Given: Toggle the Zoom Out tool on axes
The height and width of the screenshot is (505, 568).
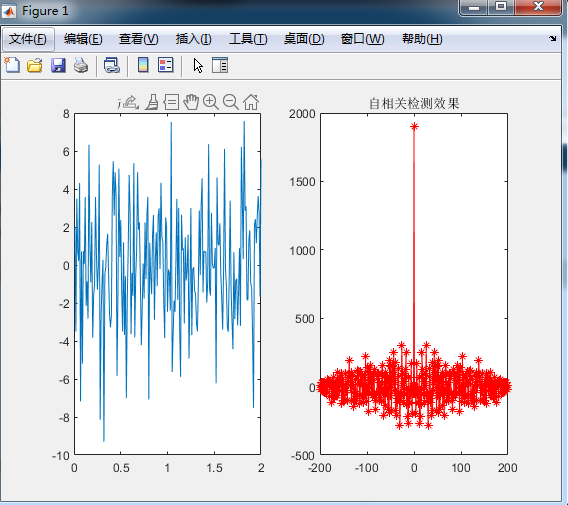Looking at the screenshot, I should pos(231,102).
